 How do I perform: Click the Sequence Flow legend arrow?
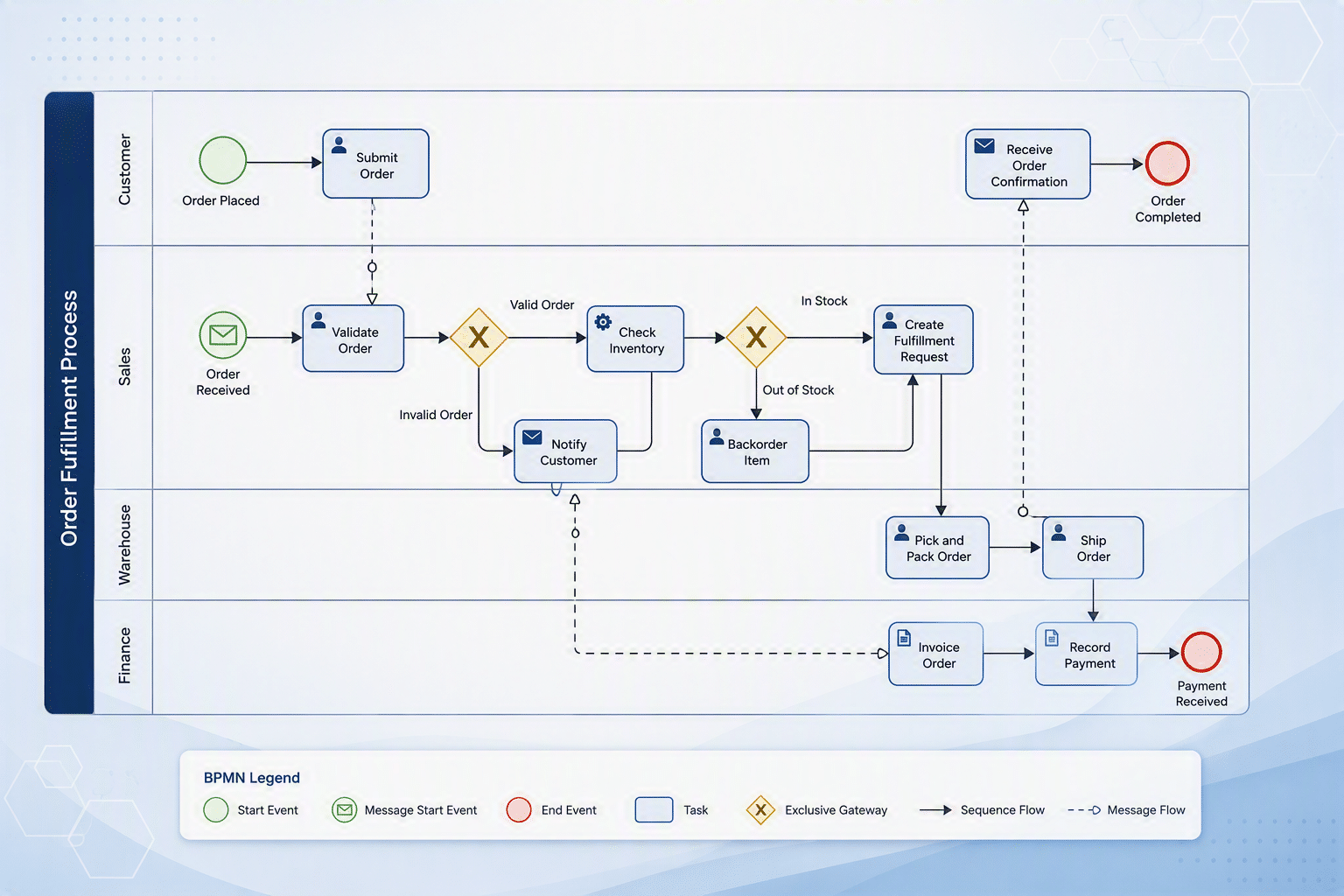pyautogui.click(x=935, y=810)
